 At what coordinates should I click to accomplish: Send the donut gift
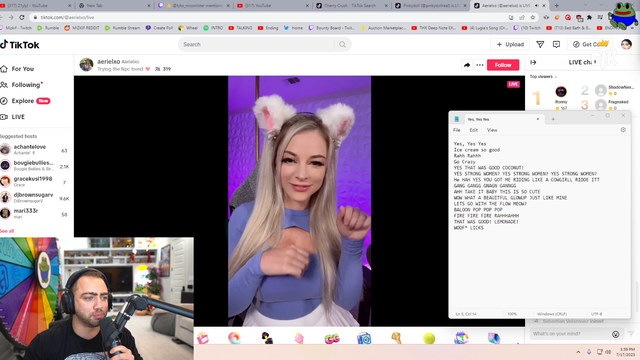point(235,338)
